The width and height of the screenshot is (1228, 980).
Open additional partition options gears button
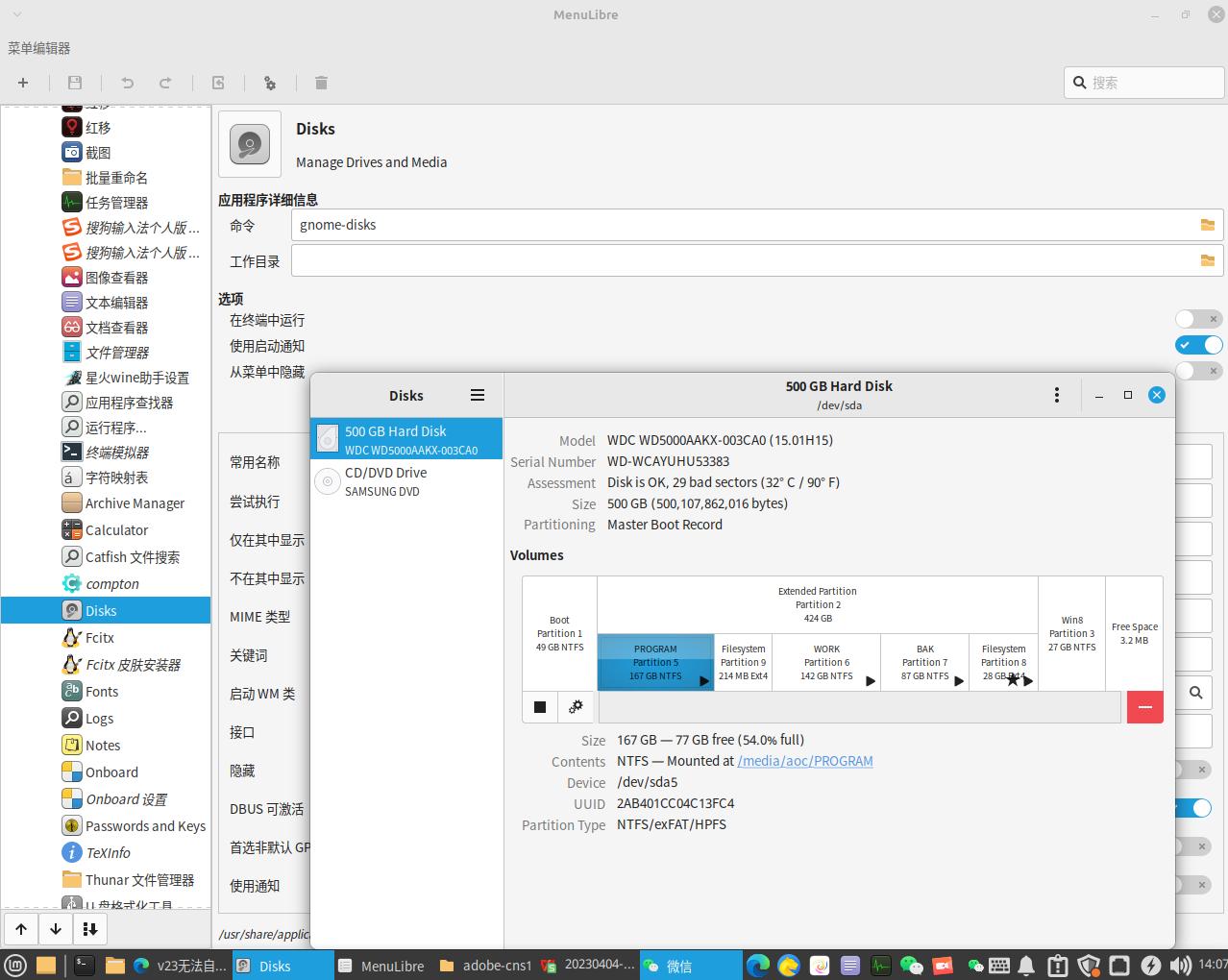point(576,707)
